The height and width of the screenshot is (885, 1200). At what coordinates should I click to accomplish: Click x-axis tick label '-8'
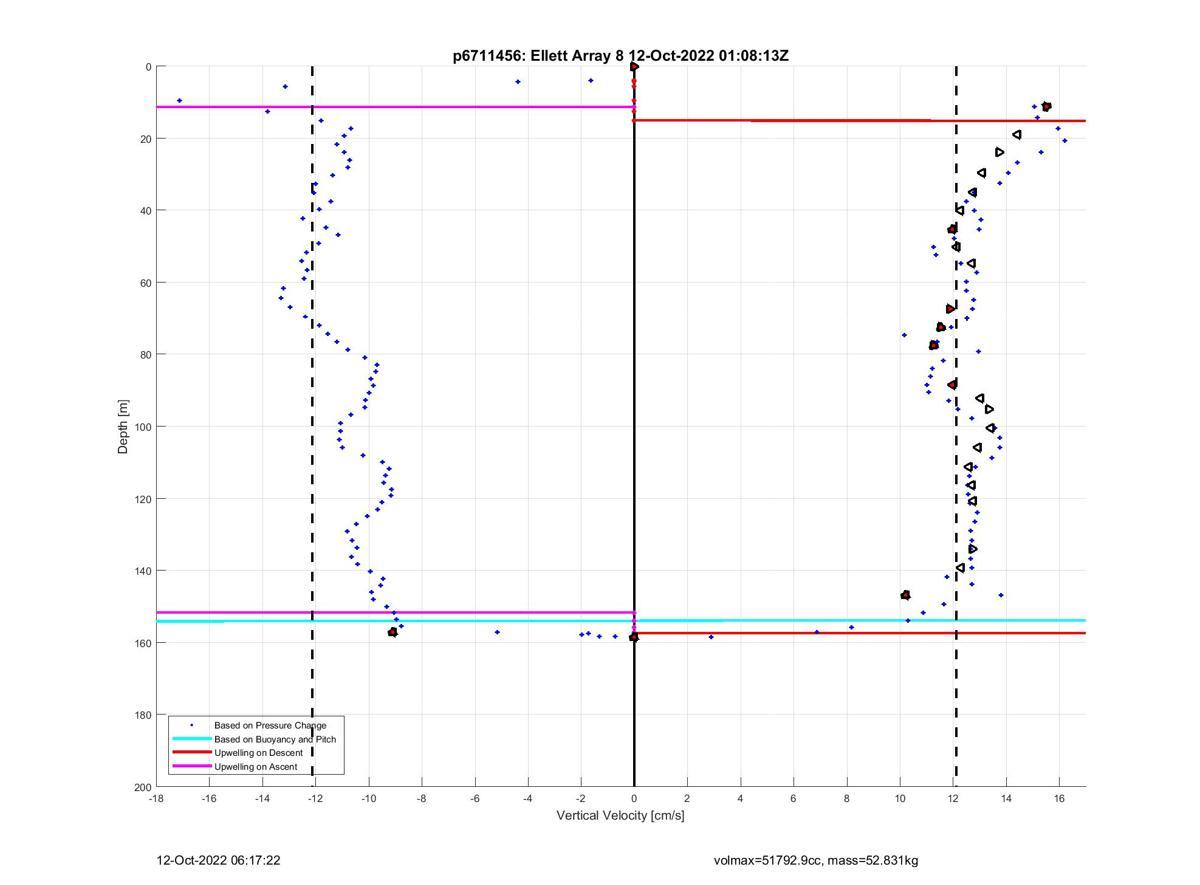(421, 798)
